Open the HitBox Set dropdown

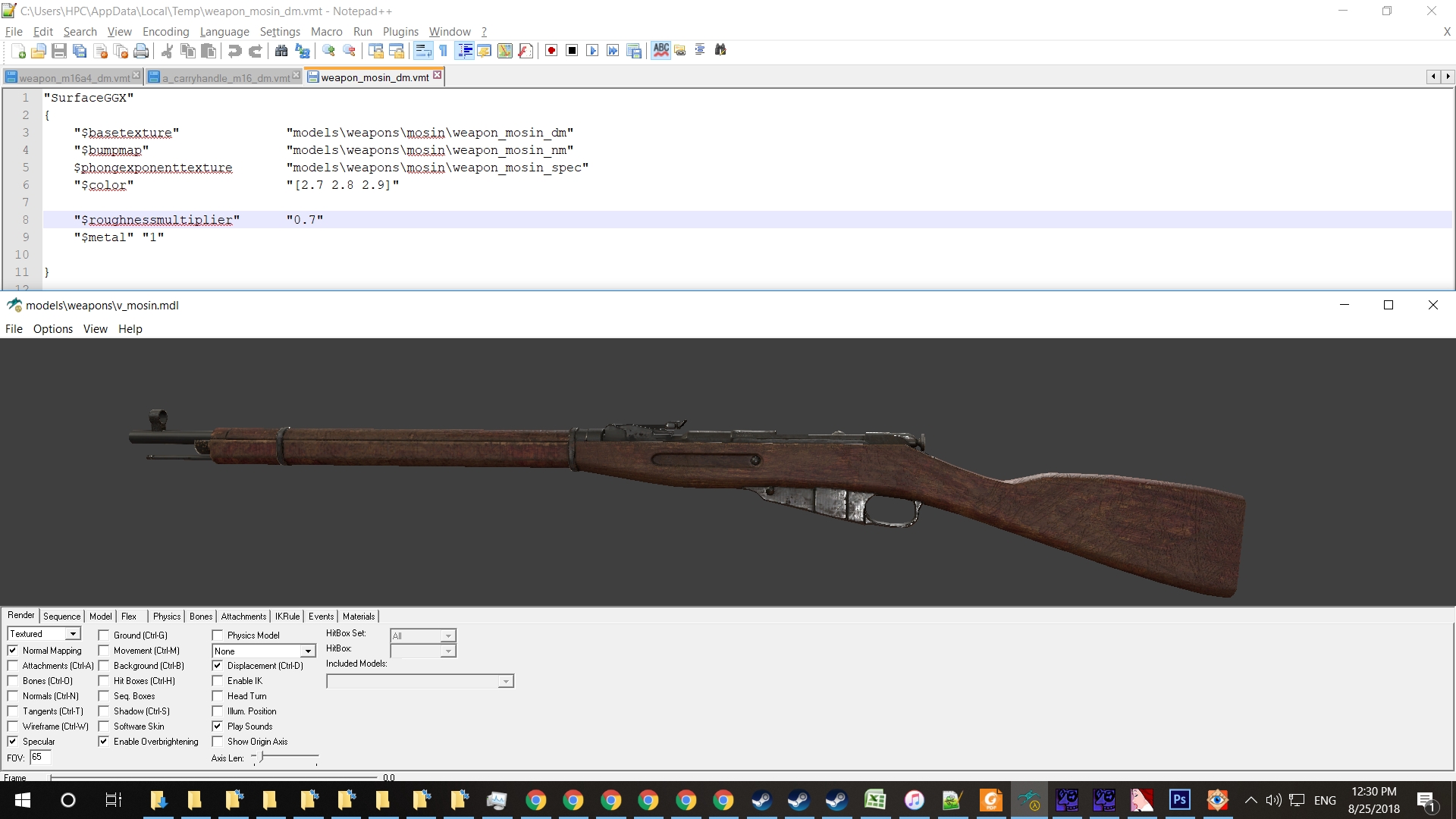pos(448,636)
